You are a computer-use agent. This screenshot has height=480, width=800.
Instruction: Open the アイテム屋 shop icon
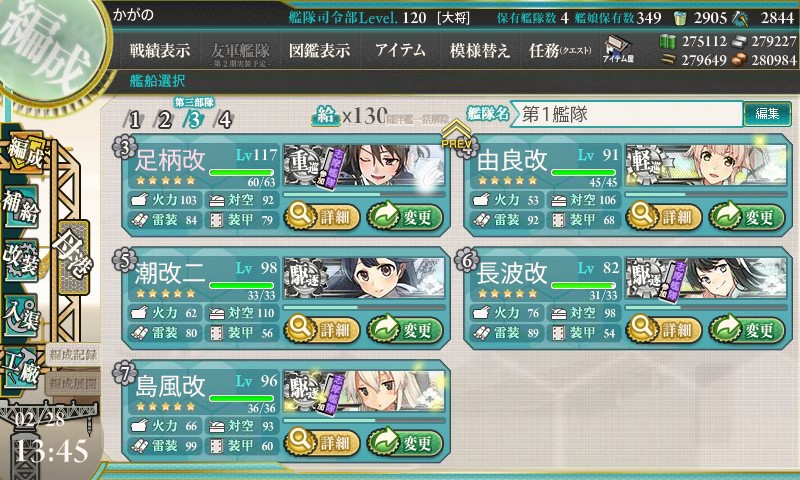click(618, 49)
